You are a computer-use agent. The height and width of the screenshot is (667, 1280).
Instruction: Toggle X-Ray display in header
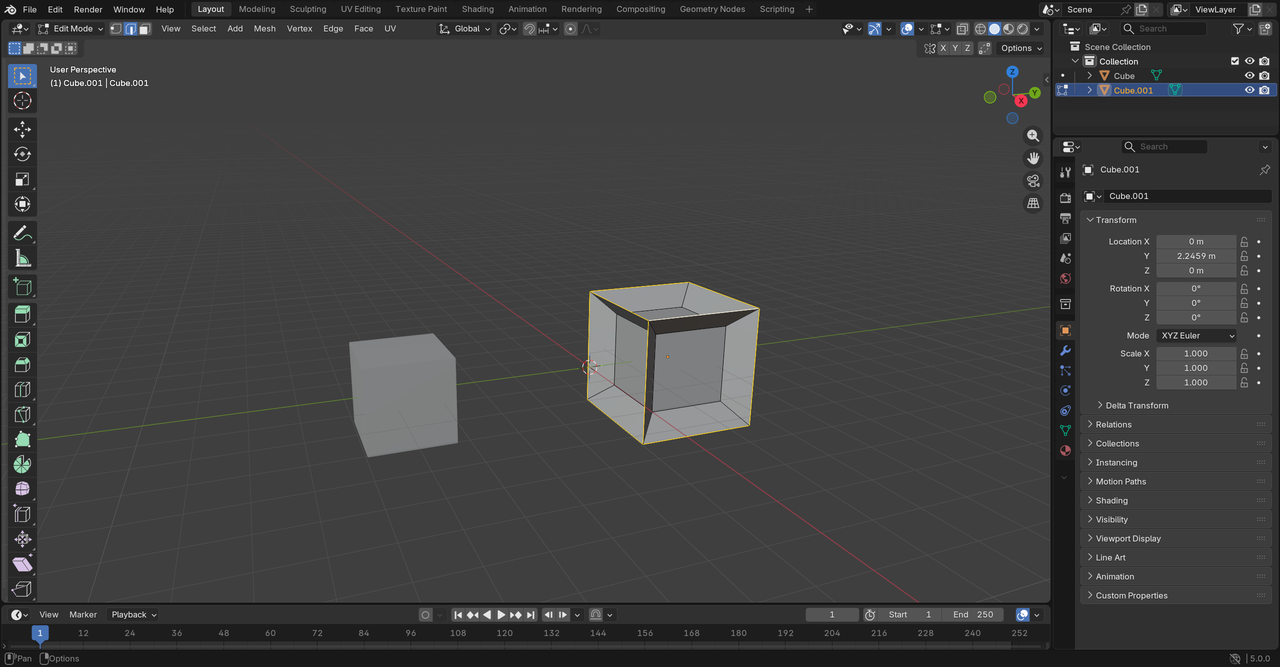[962, 29]
